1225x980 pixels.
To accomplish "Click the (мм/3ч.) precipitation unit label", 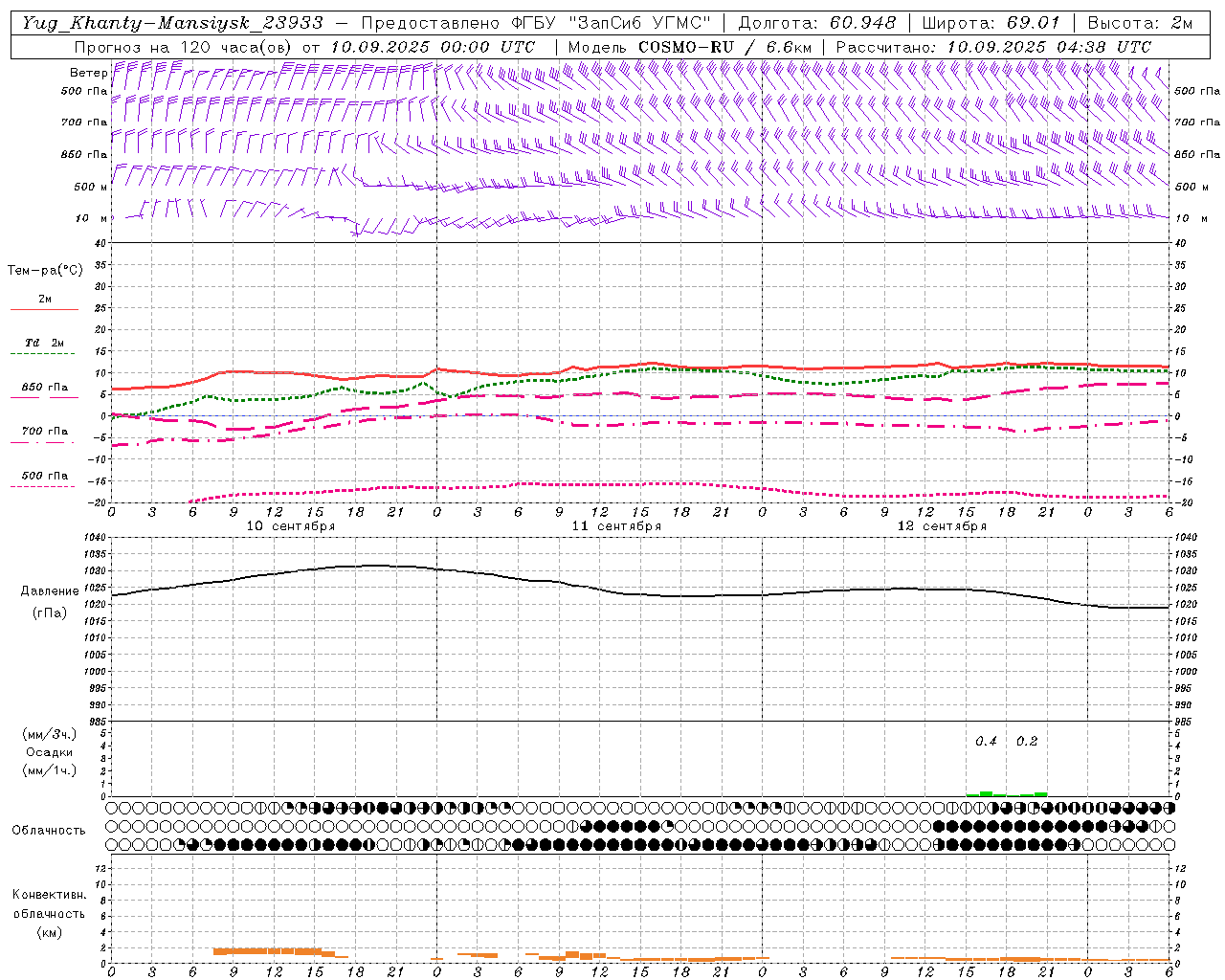I will (x=49, y=734).
